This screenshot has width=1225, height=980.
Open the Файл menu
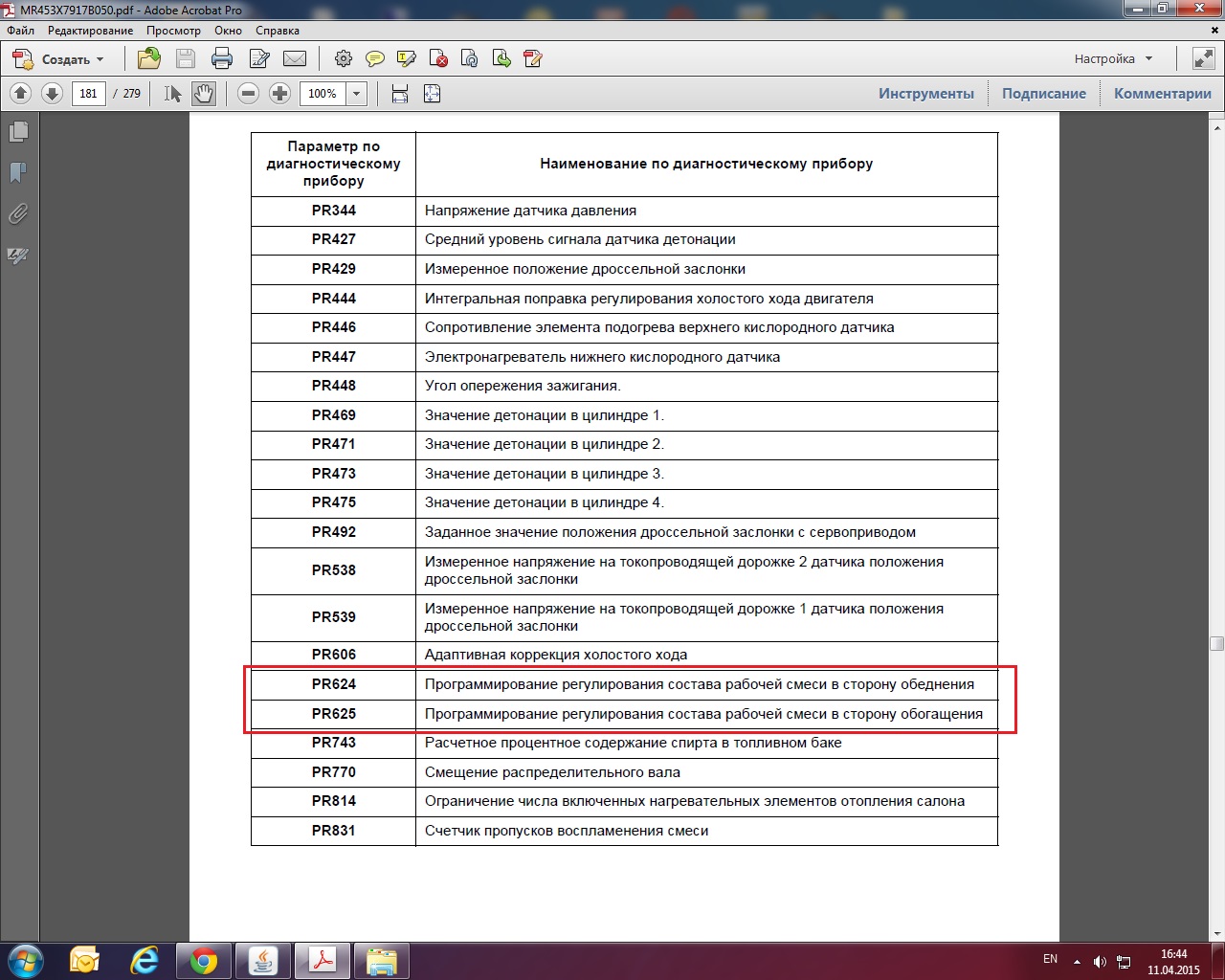tap(20, 31)
